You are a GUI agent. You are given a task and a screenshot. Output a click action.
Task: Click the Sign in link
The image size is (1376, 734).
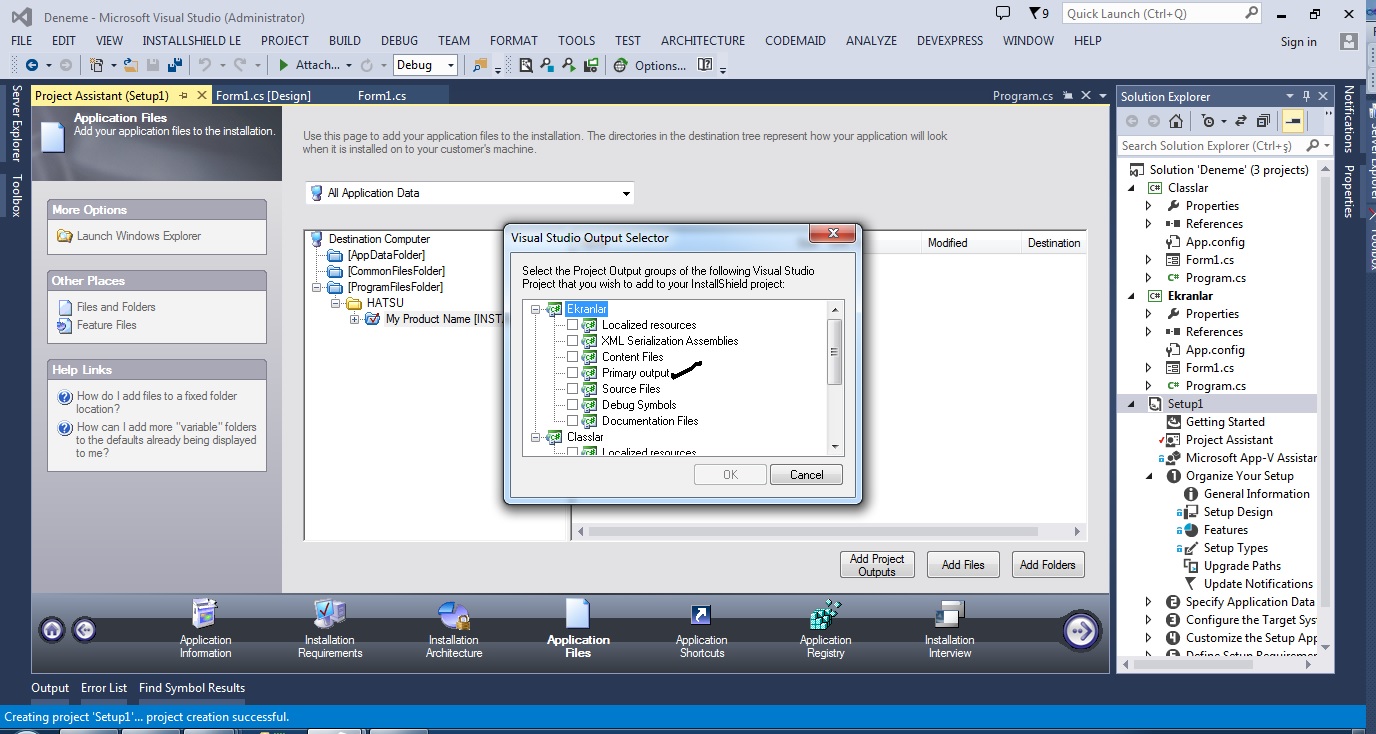1299,42
